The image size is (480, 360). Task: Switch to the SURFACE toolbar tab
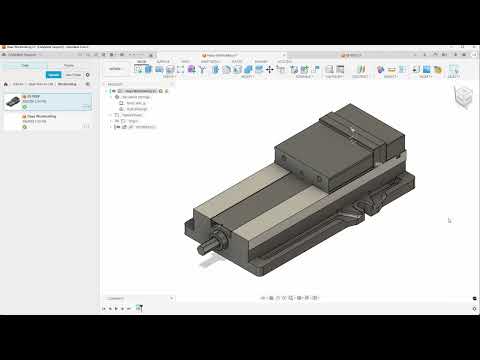click(x=163, y=61)
